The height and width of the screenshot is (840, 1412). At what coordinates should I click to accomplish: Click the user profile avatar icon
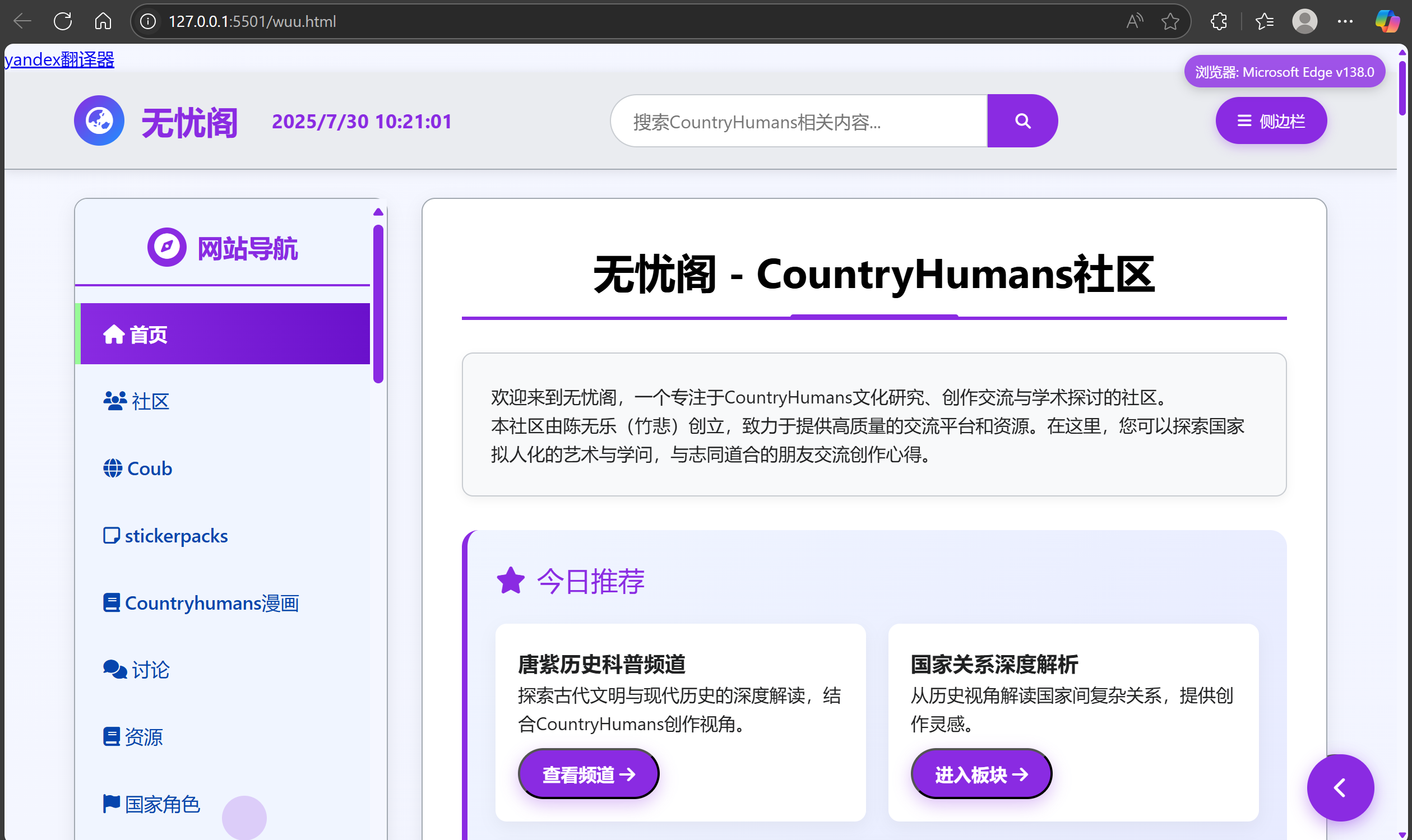(1304, 21)
